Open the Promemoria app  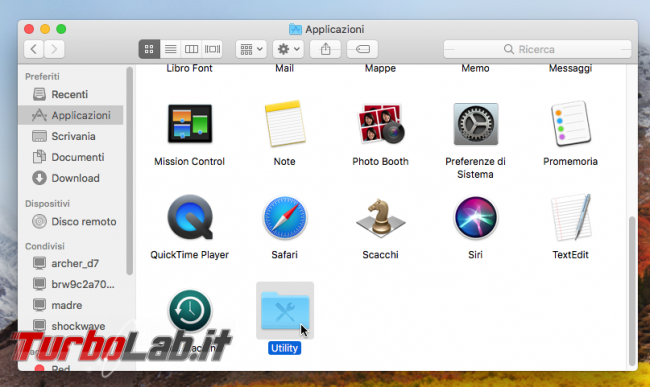(x=570, y=123)
